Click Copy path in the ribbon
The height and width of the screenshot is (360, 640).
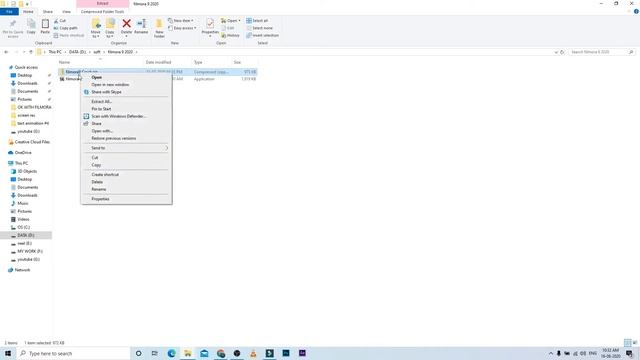pos(65,28)
